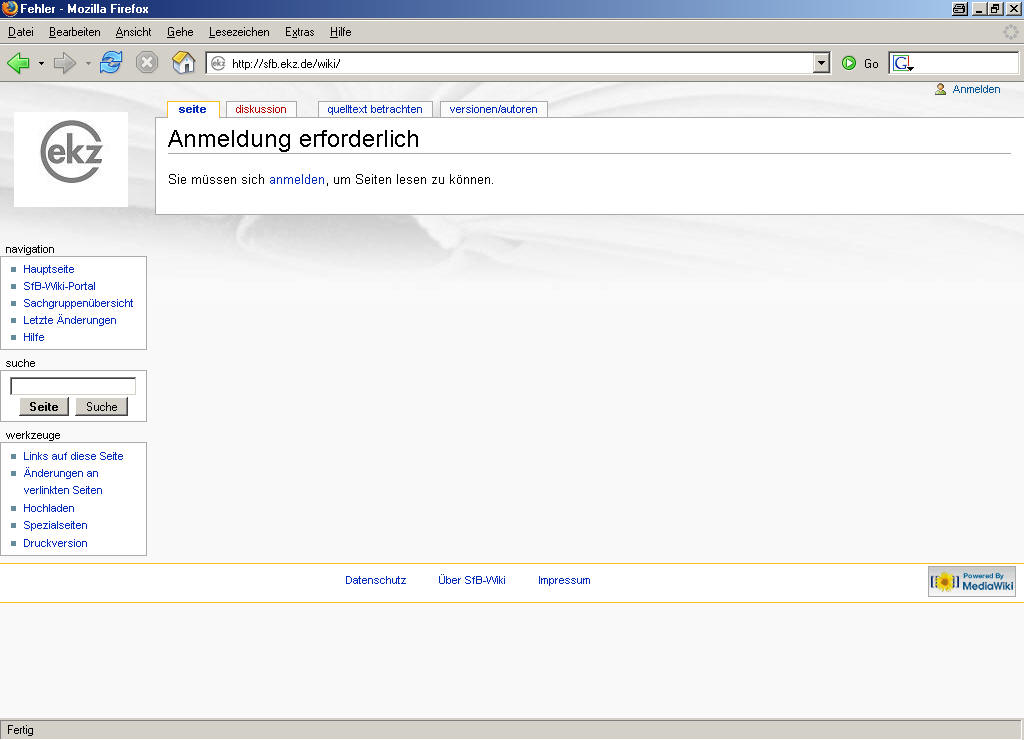Open the Back button history dropdown arrow
The image size is (1024, 740).
[41, 63]
